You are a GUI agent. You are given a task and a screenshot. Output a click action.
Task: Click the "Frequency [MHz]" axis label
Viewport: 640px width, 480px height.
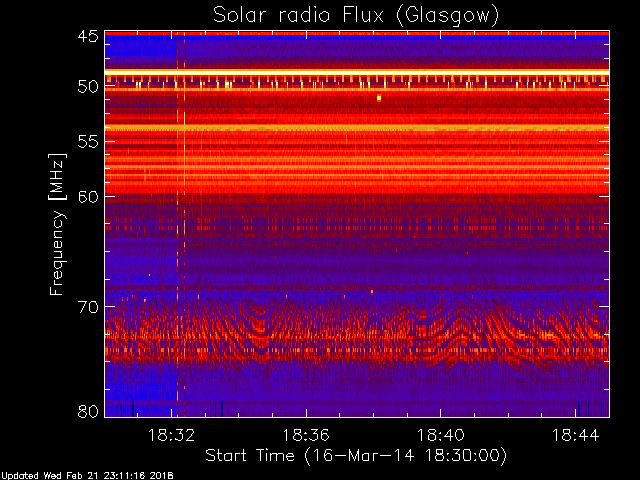coord(57,224)
